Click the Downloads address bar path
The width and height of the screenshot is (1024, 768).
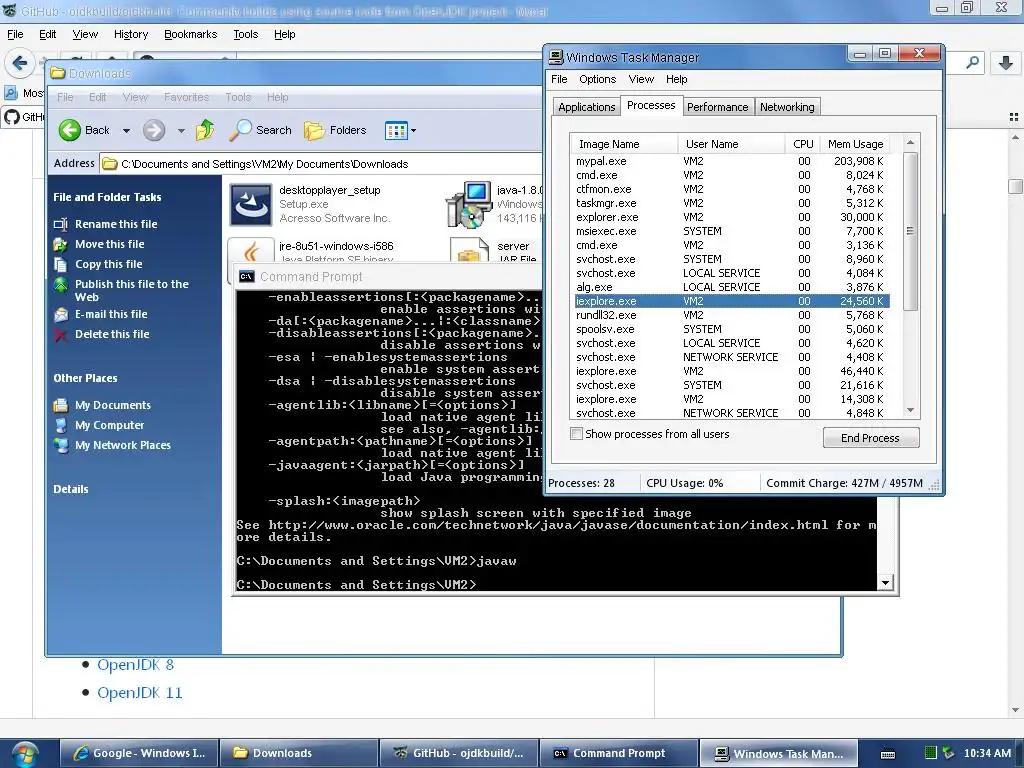pos(264,164)
